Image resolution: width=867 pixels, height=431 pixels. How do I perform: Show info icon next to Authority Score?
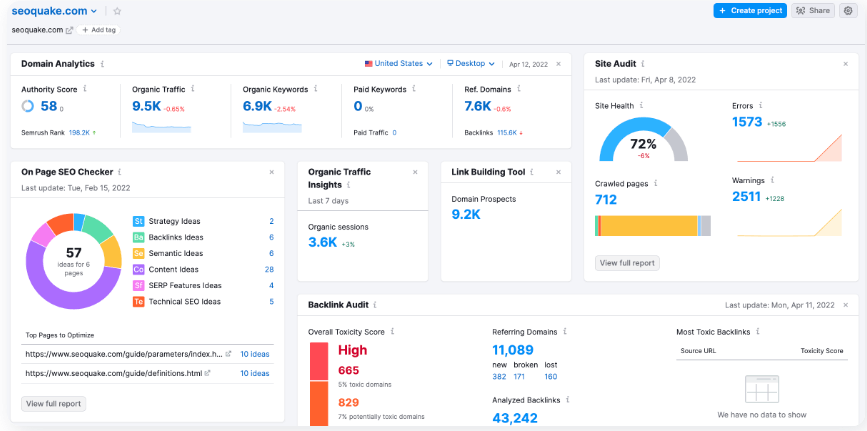[85, 89]
